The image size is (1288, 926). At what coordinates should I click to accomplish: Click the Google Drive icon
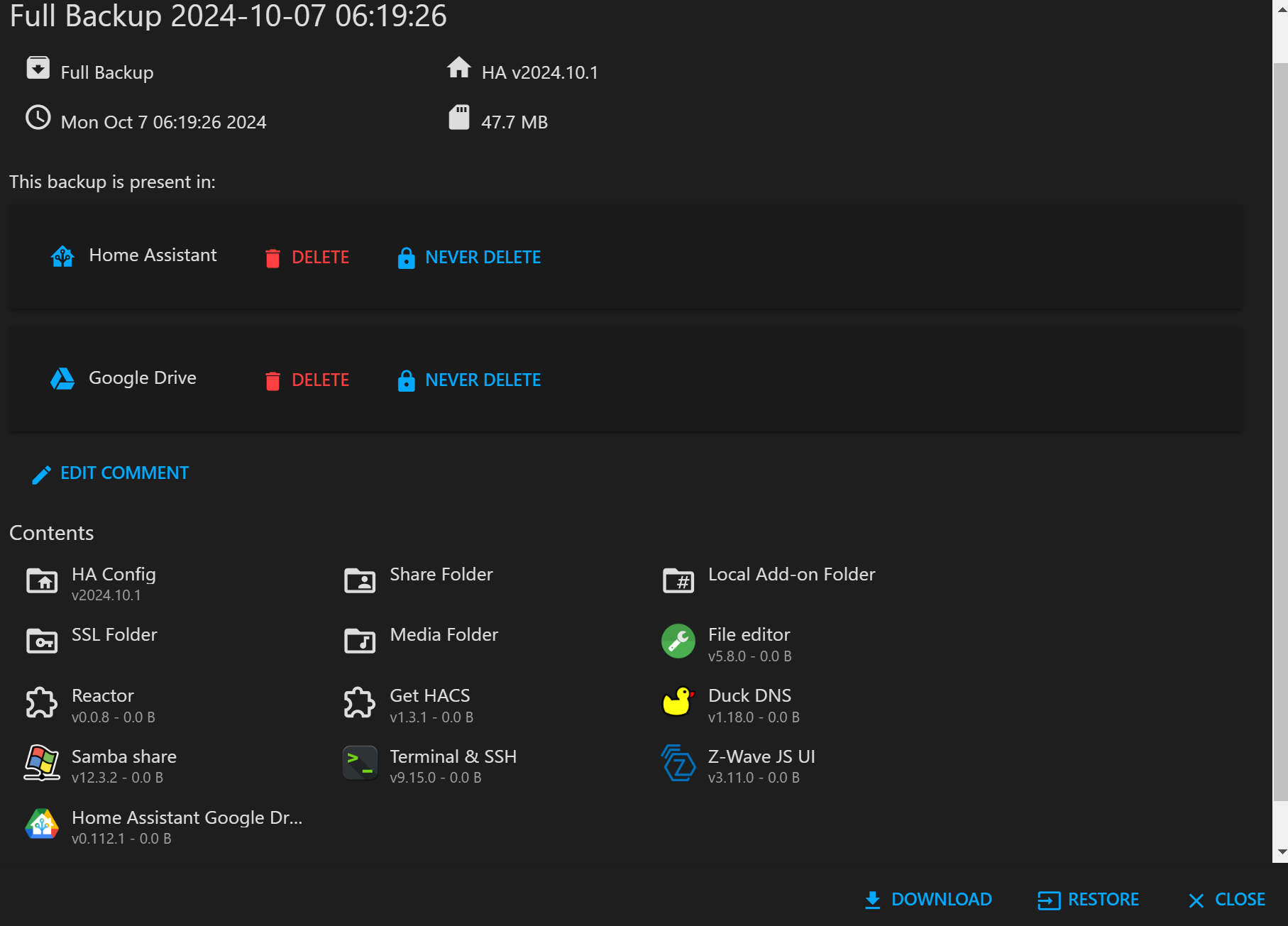62,379
